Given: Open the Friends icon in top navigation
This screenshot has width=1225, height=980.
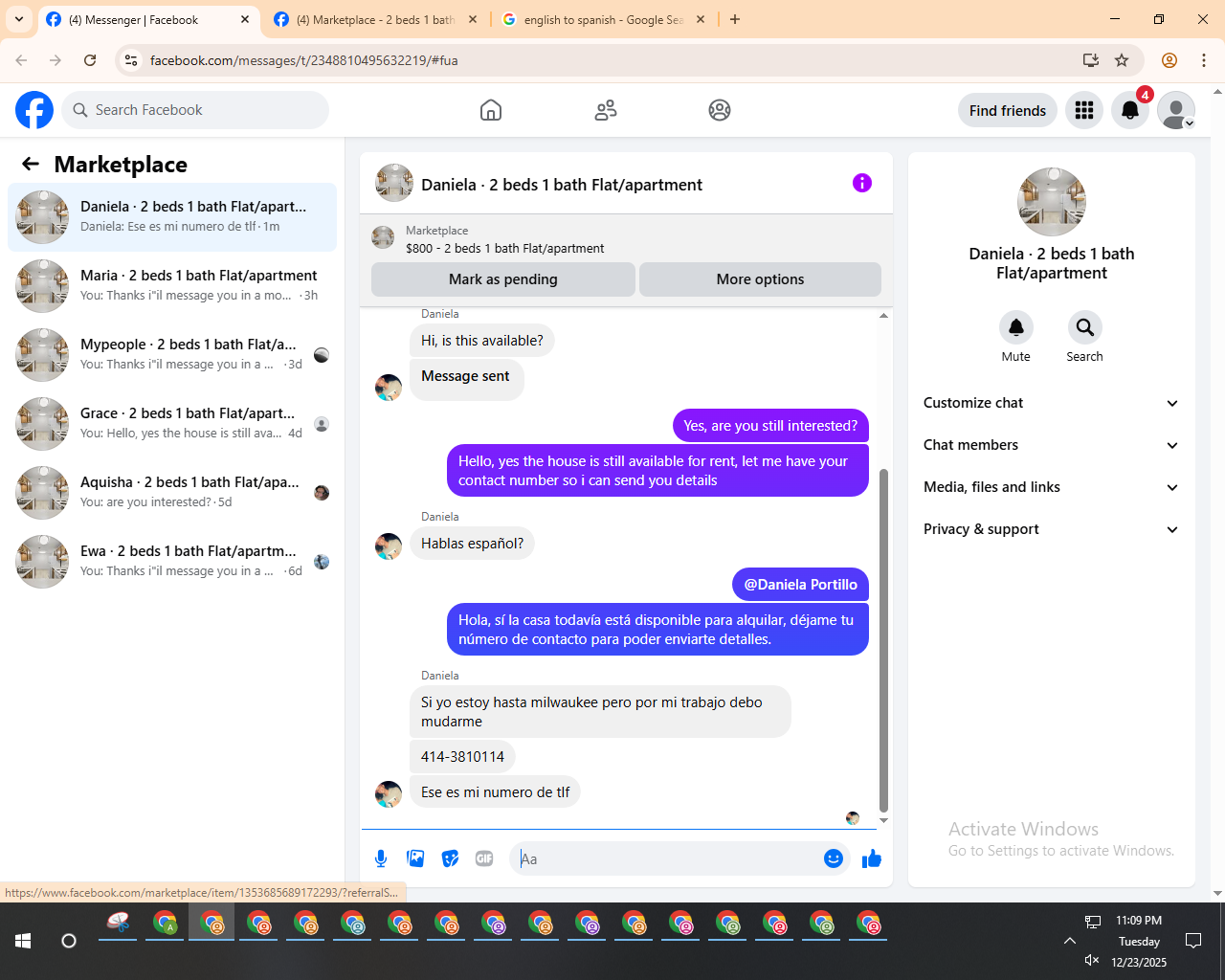Looking at the screenshot, I should click(606, 110).
